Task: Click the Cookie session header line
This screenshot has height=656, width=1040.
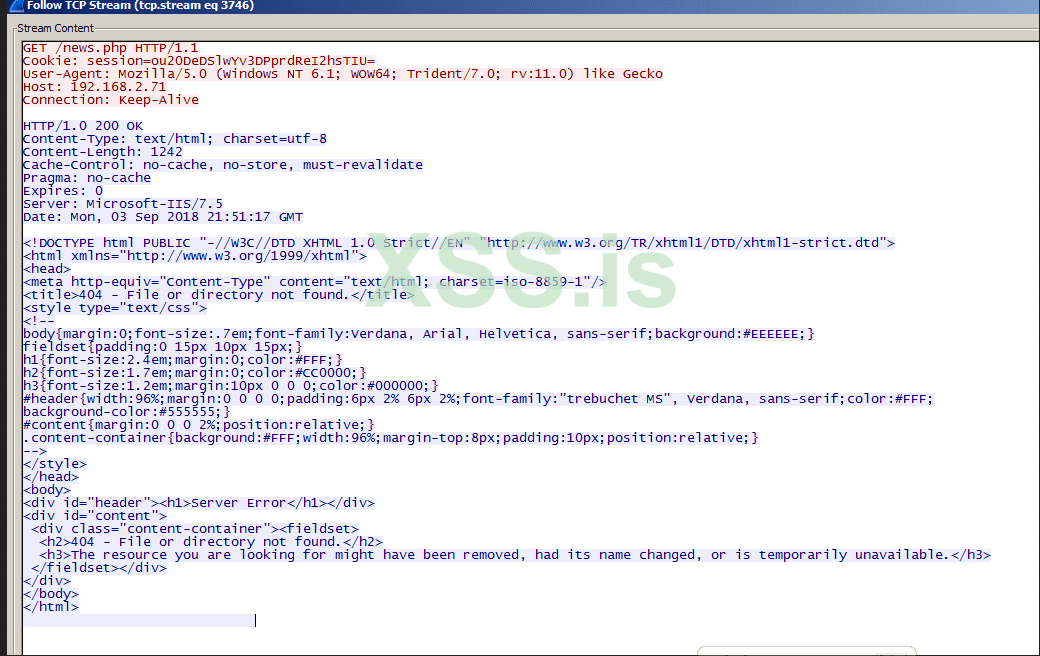Action: [198, 60]
